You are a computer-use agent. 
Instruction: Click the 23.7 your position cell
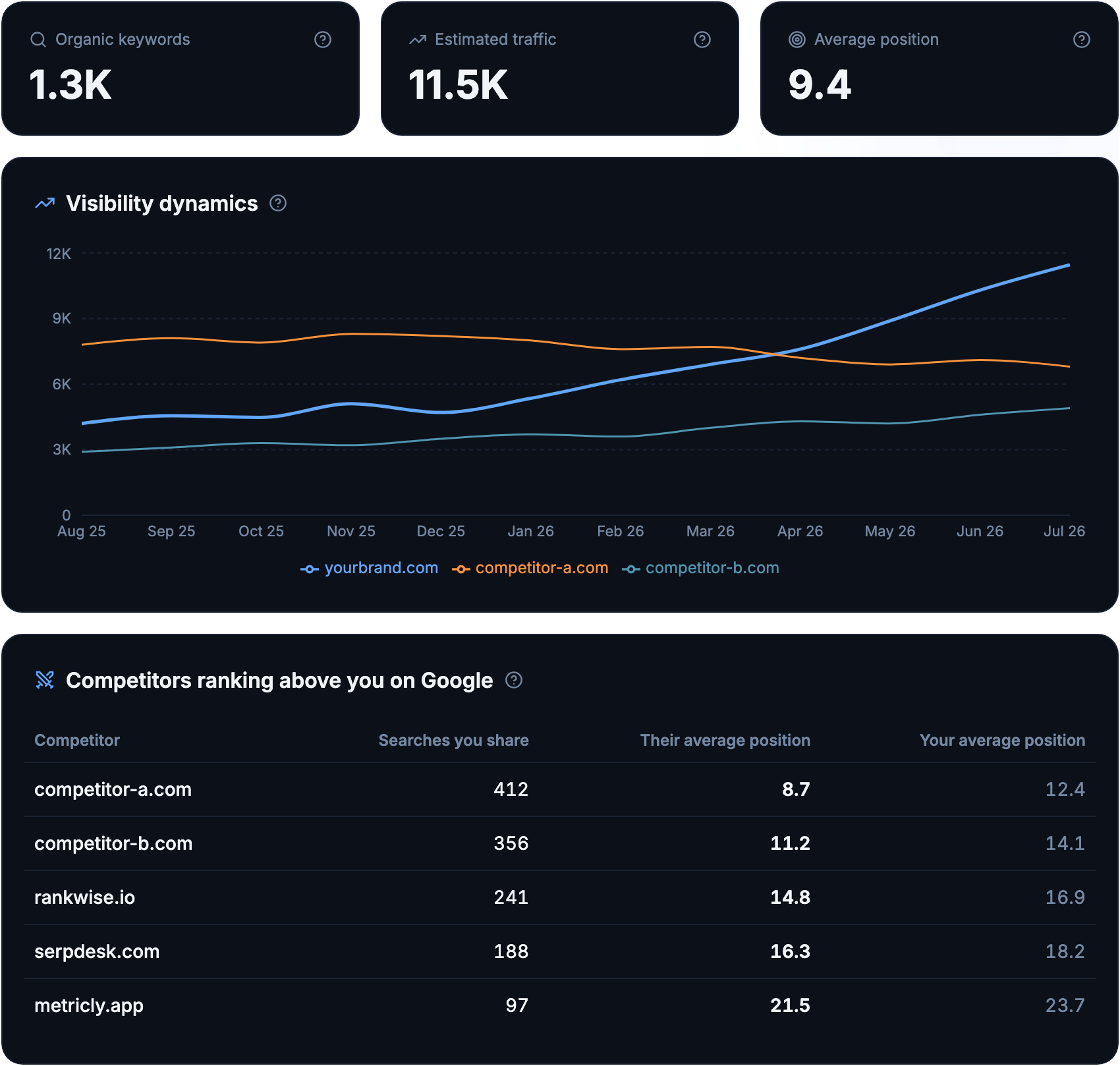click(x=1065, y=1005)
